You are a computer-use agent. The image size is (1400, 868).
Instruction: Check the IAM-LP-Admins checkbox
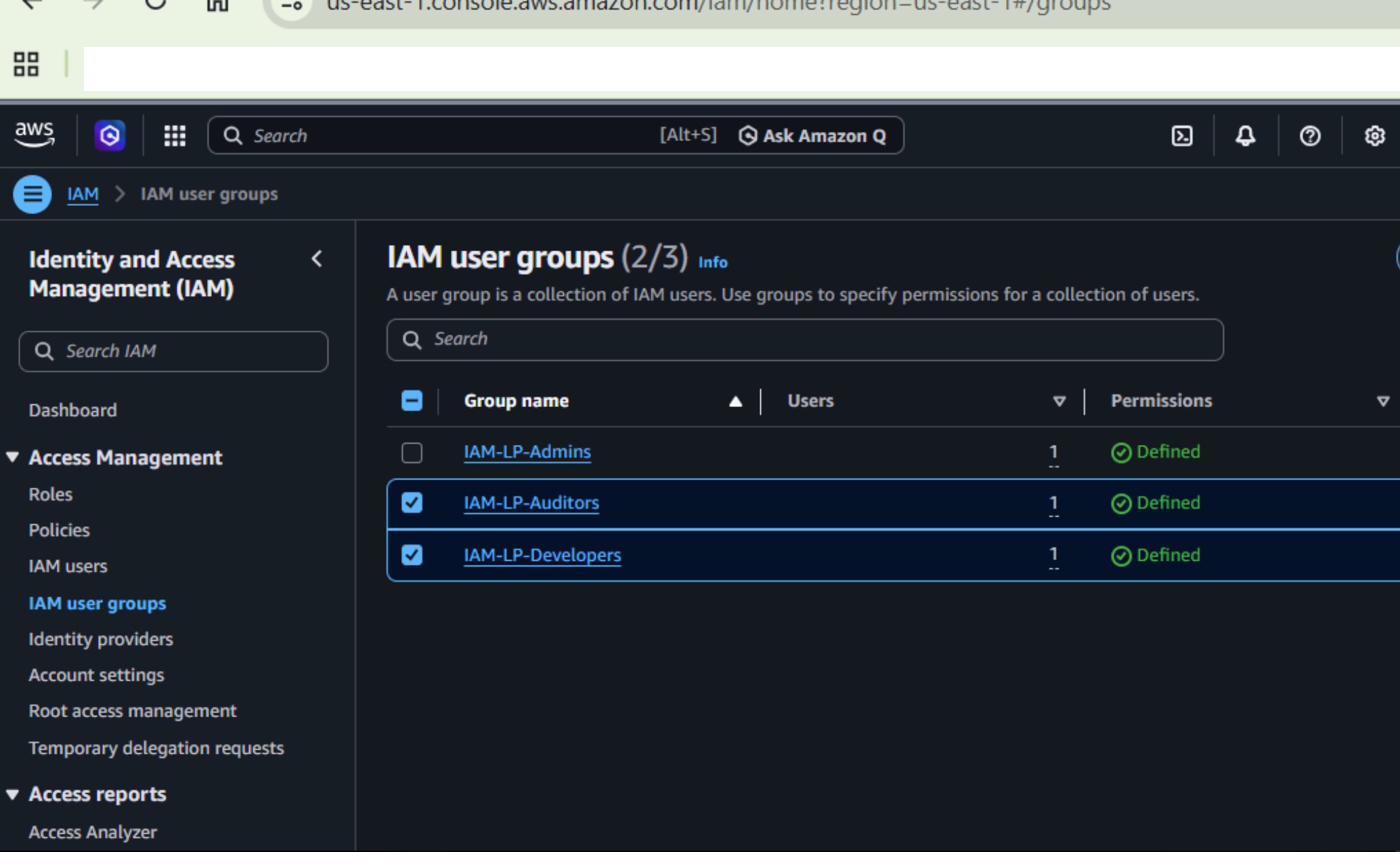click(412, 453)
